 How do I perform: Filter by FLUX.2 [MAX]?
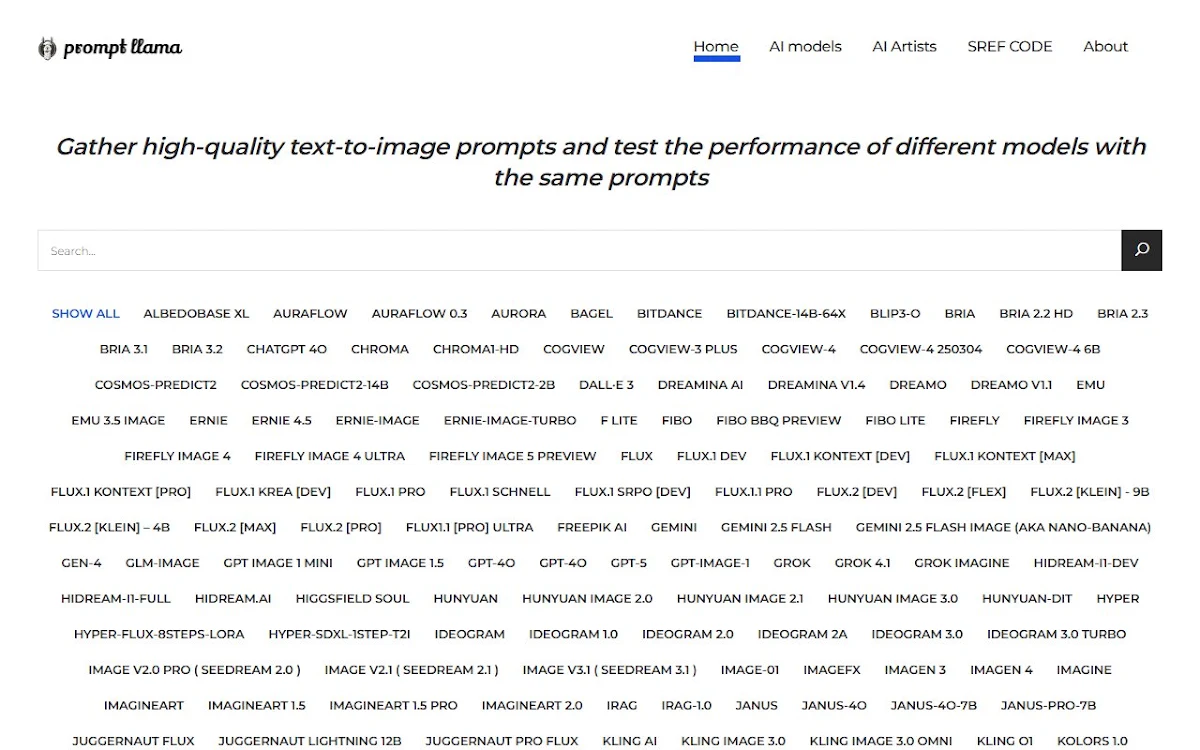click(235, 527)
